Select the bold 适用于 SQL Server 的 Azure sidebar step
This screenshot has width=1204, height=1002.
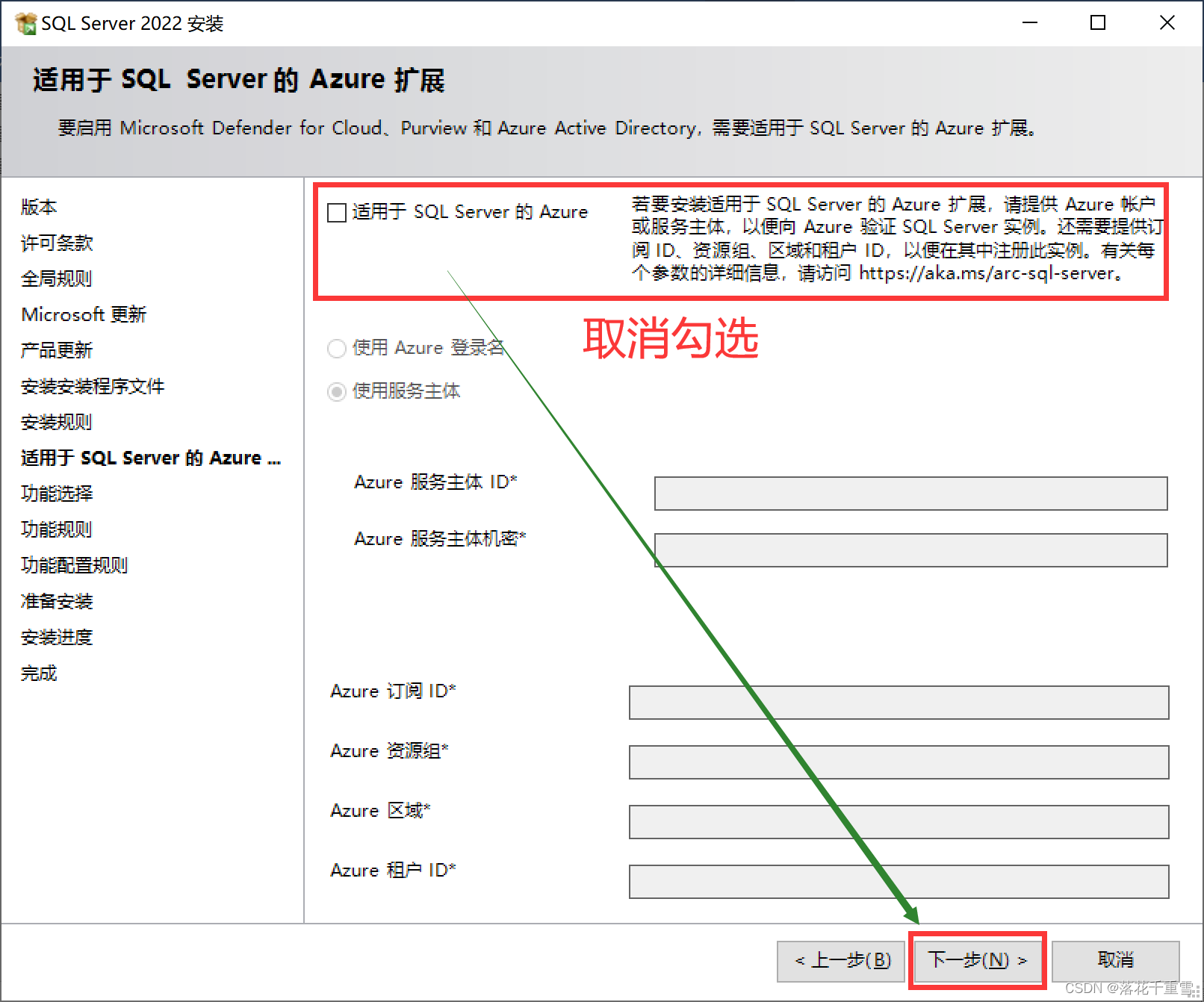pyautogui.click(x=151, y=458)
